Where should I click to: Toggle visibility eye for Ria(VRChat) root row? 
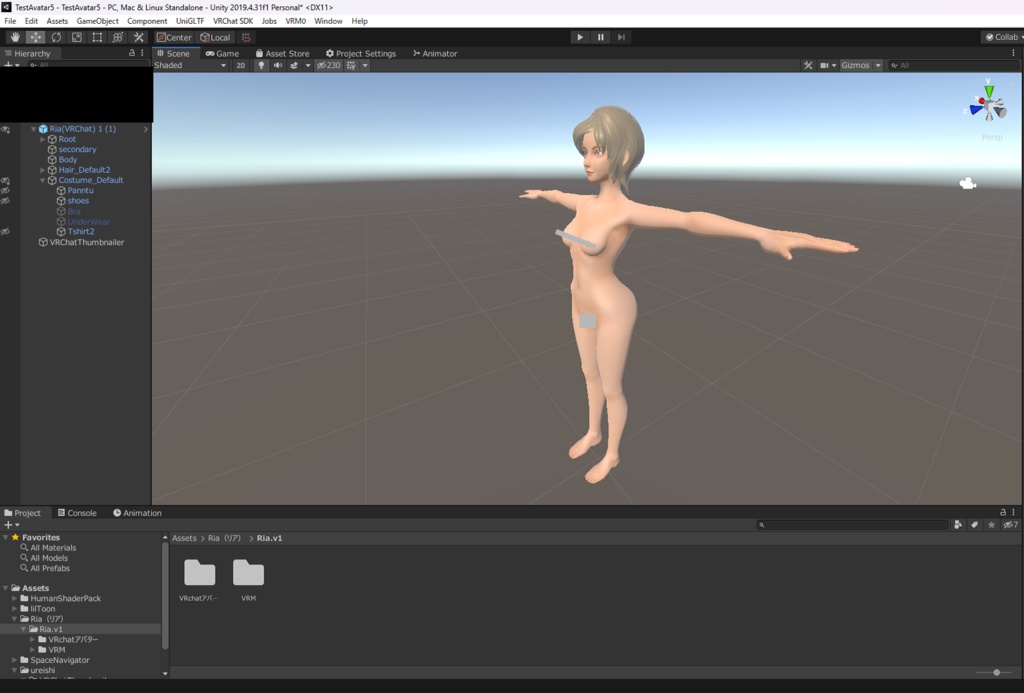point(5,129)
